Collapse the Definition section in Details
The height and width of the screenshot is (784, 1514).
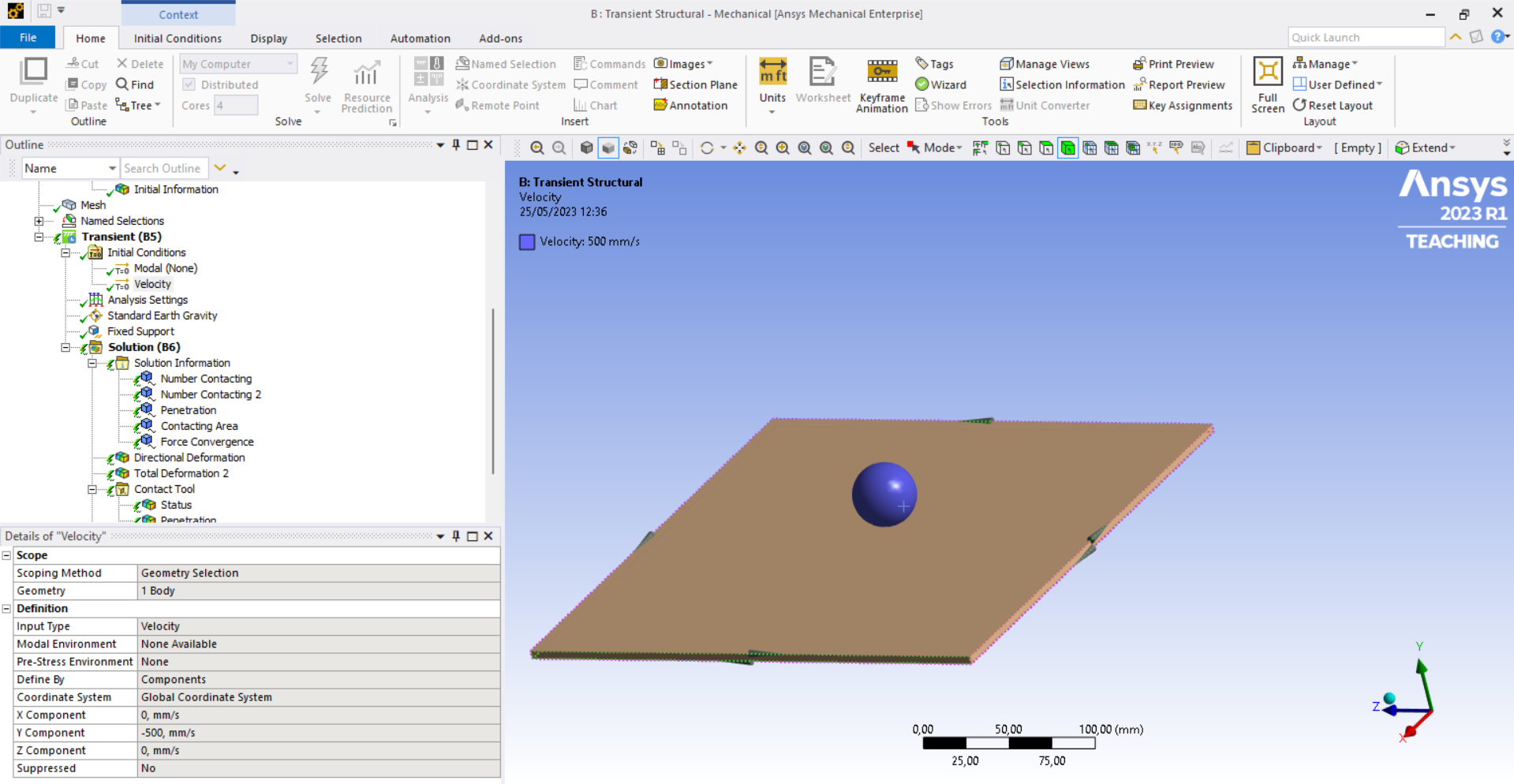point(6,608)
